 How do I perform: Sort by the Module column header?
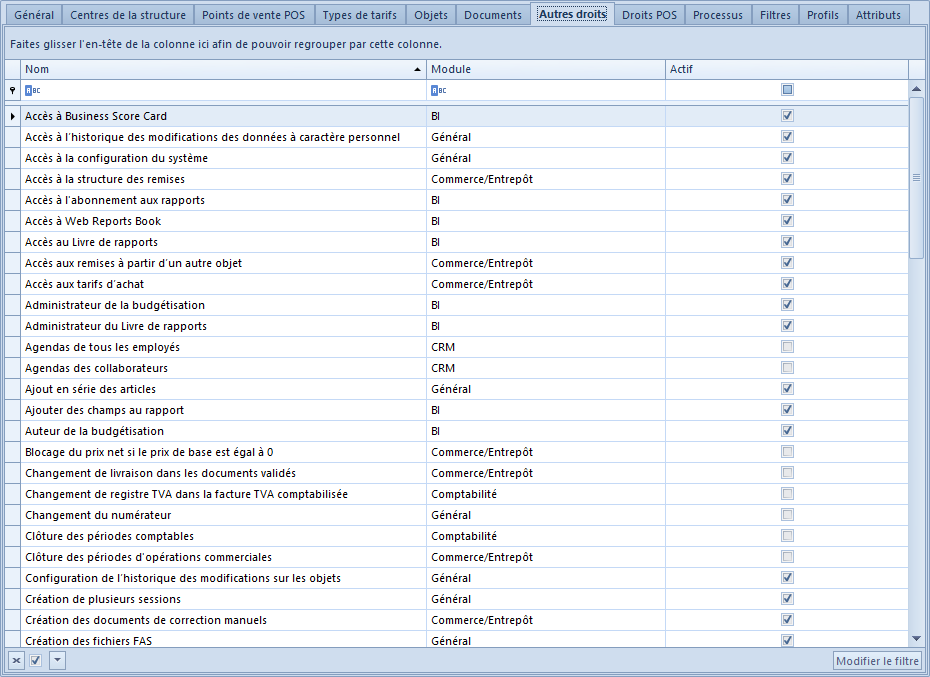click(x=545, y=69)
